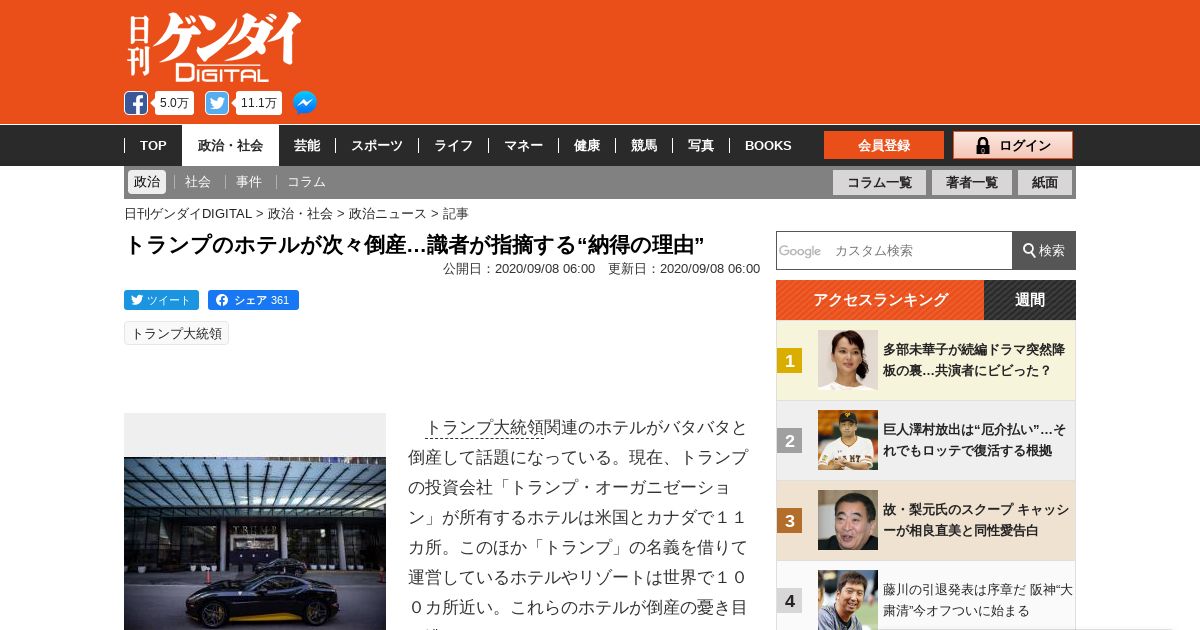Click smiling man thumbnail in ranking 3
1200x630 pixels.
pos(848,520)
